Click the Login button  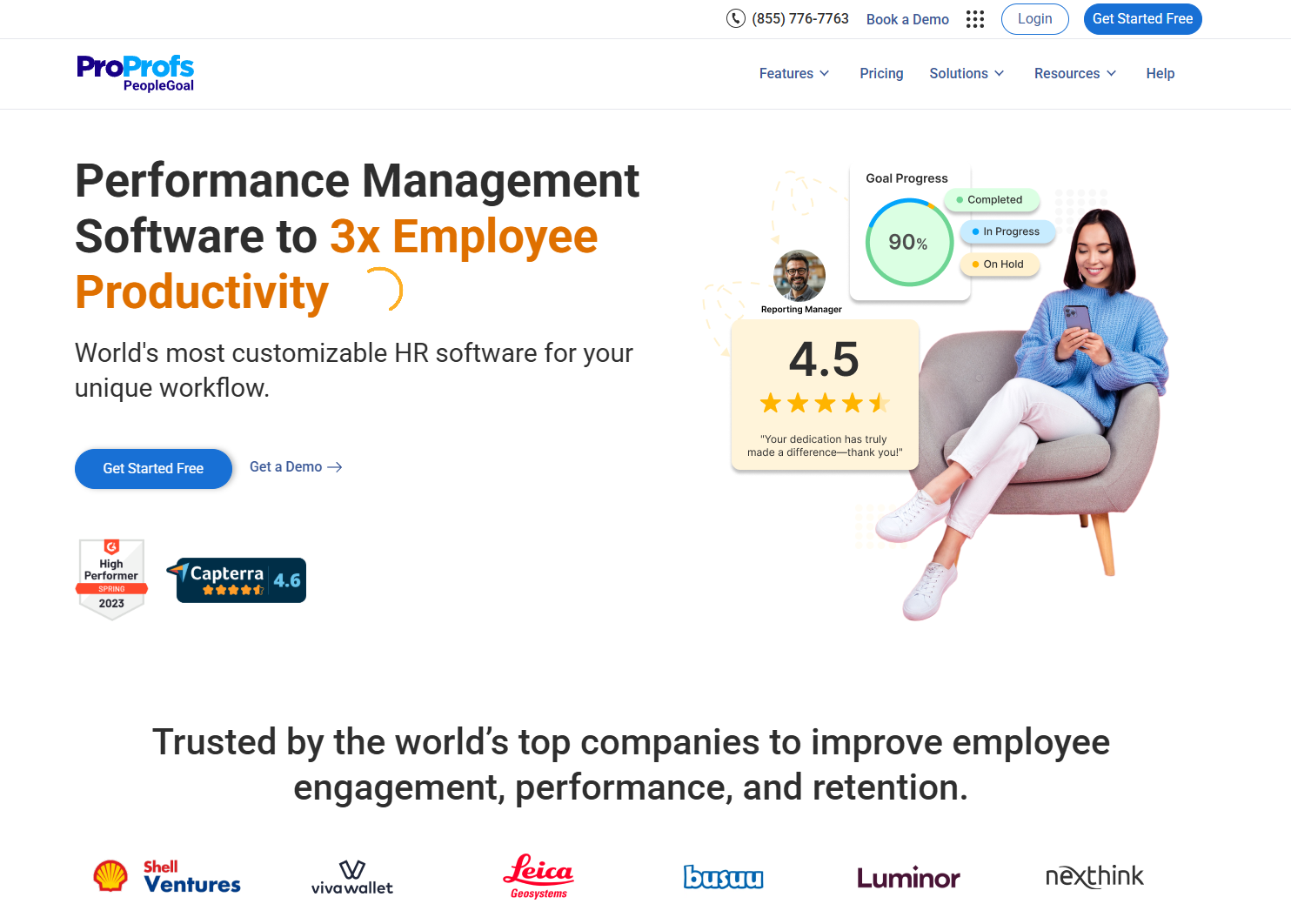coord(1034,18)
